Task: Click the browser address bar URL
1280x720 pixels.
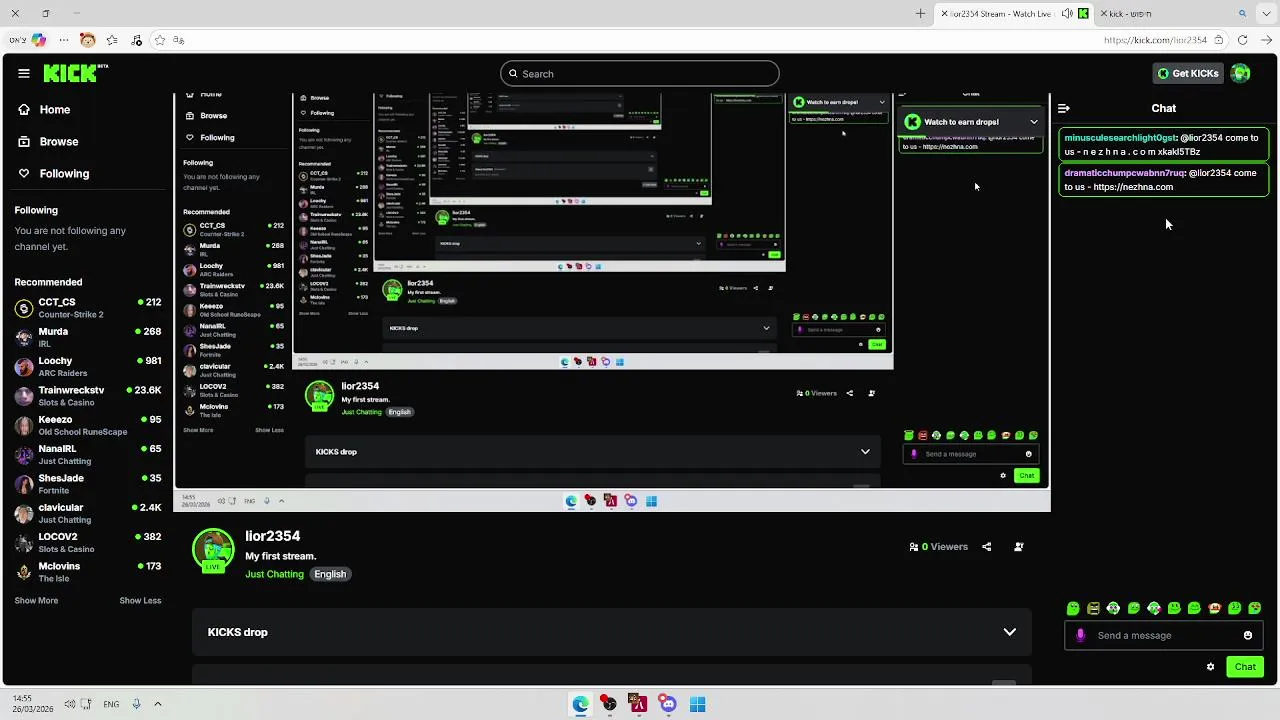Action: coord(1155,40)
